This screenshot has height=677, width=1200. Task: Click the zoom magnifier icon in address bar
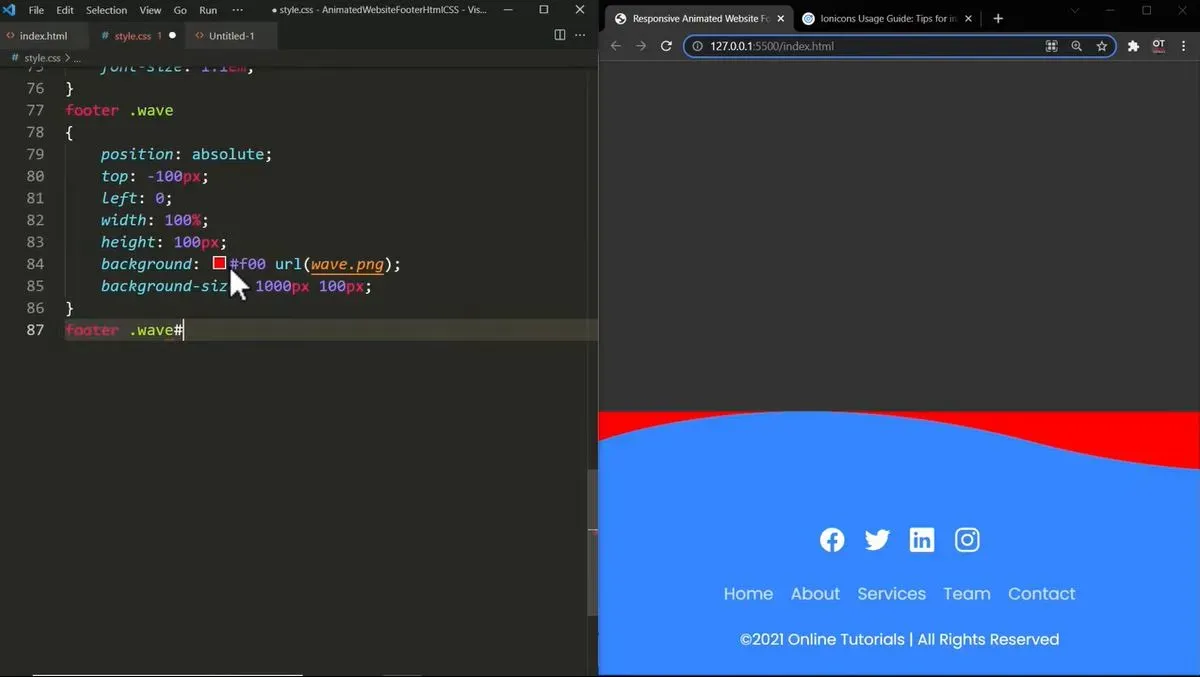coord(1076,46)
